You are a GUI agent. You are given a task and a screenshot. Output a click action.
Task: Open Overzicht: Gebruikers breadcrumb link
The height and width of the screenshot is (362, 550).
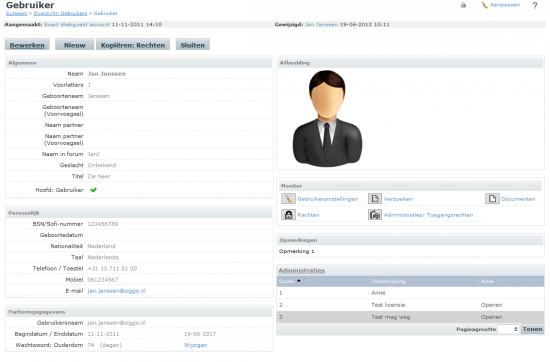coord(60,13)
